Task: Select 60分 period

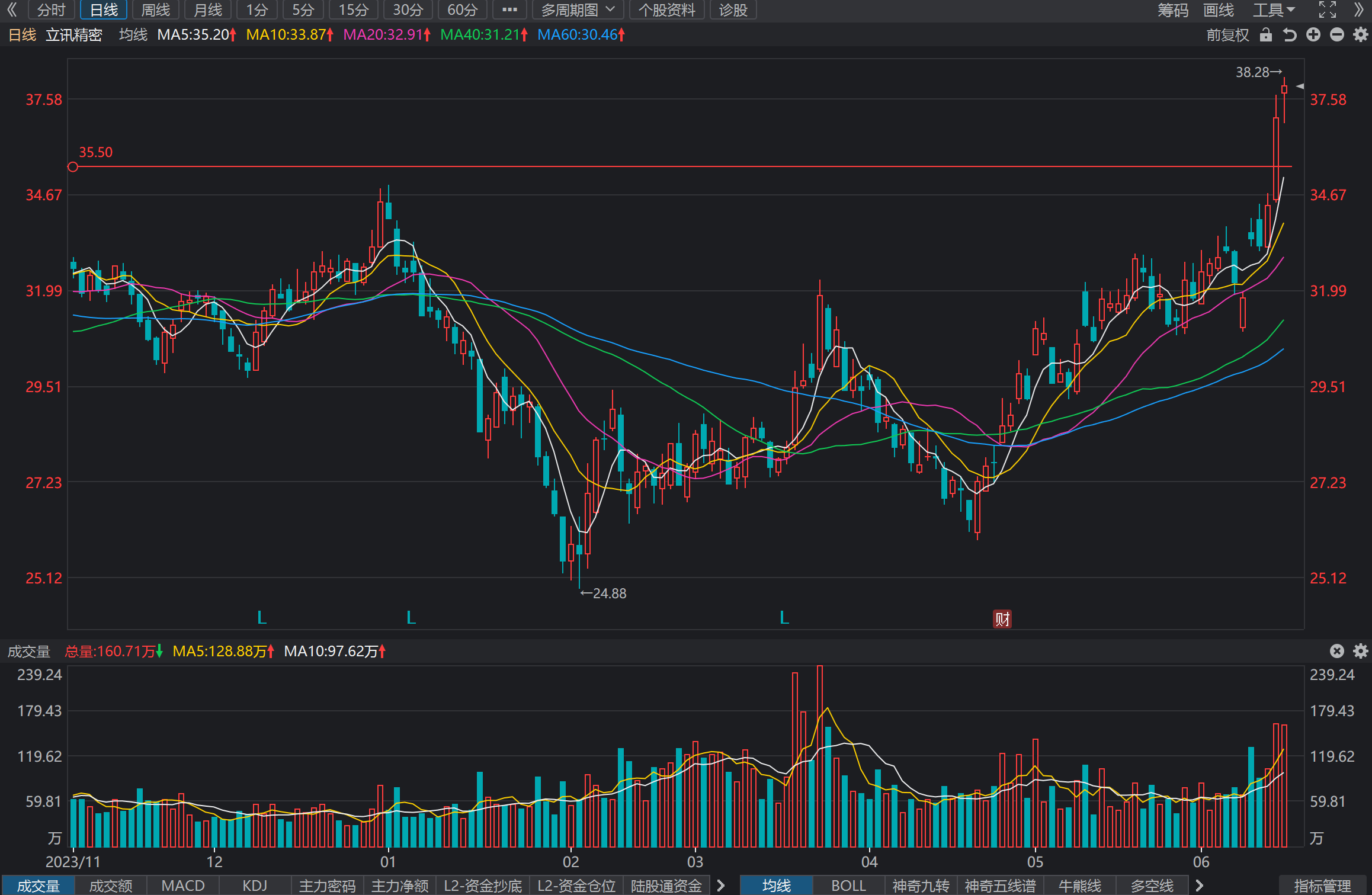Action: point(463,9)
